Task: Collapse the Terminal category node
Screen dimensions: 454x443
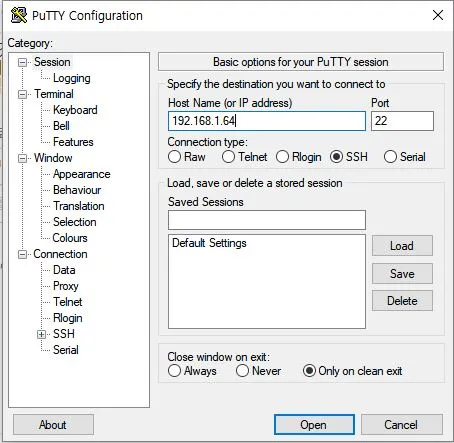Action: 22,94
